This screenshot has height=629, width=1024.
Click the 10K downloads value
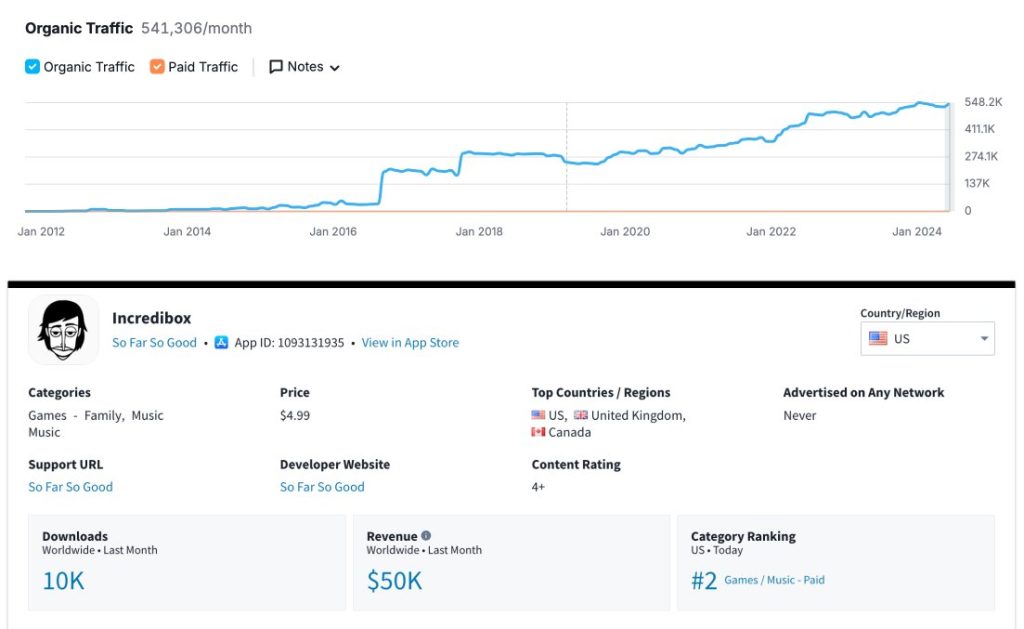(x=63, y=580)
